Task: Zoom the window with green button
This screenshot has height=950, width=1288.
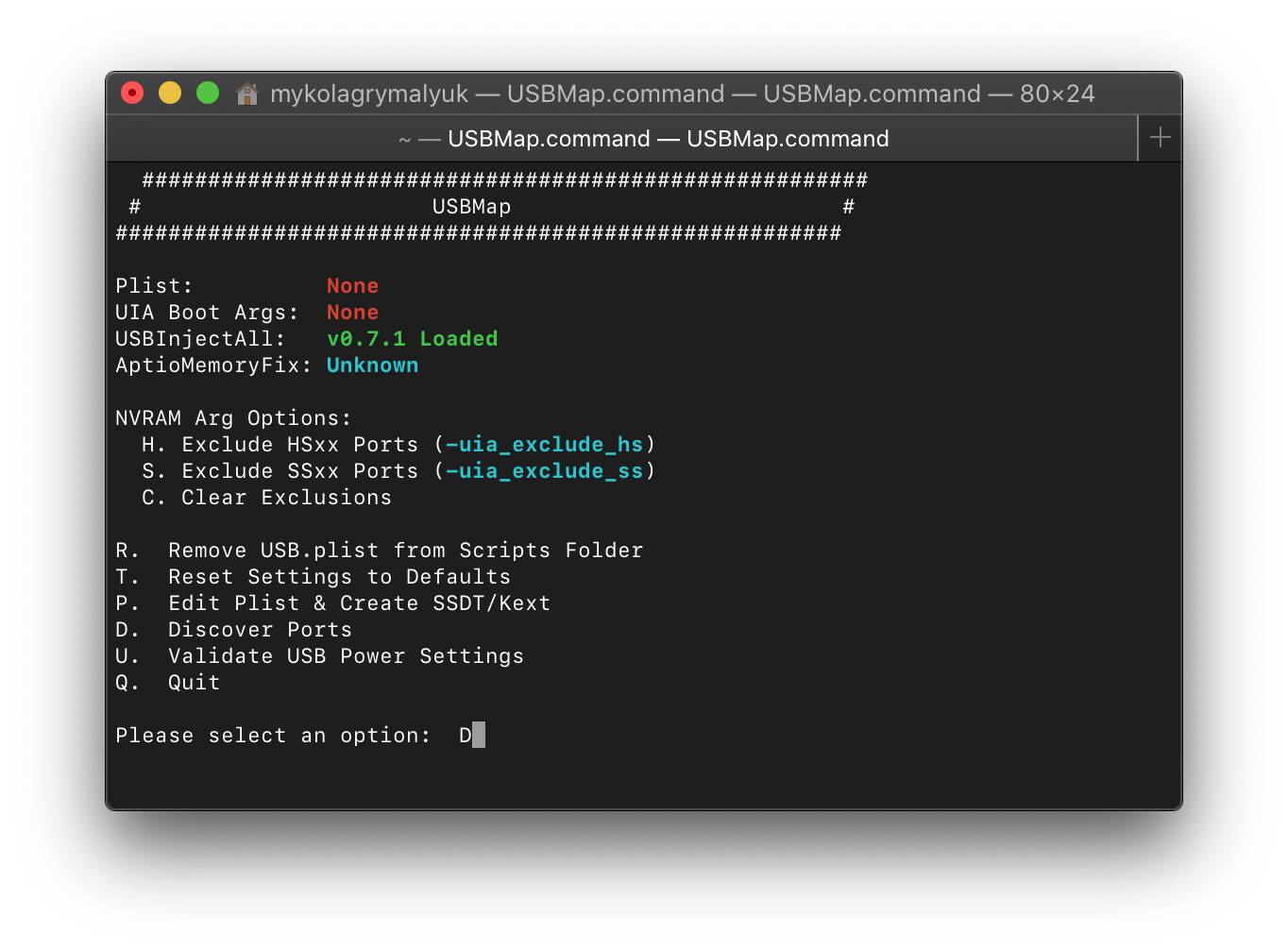Action: [x=208, y=93]
